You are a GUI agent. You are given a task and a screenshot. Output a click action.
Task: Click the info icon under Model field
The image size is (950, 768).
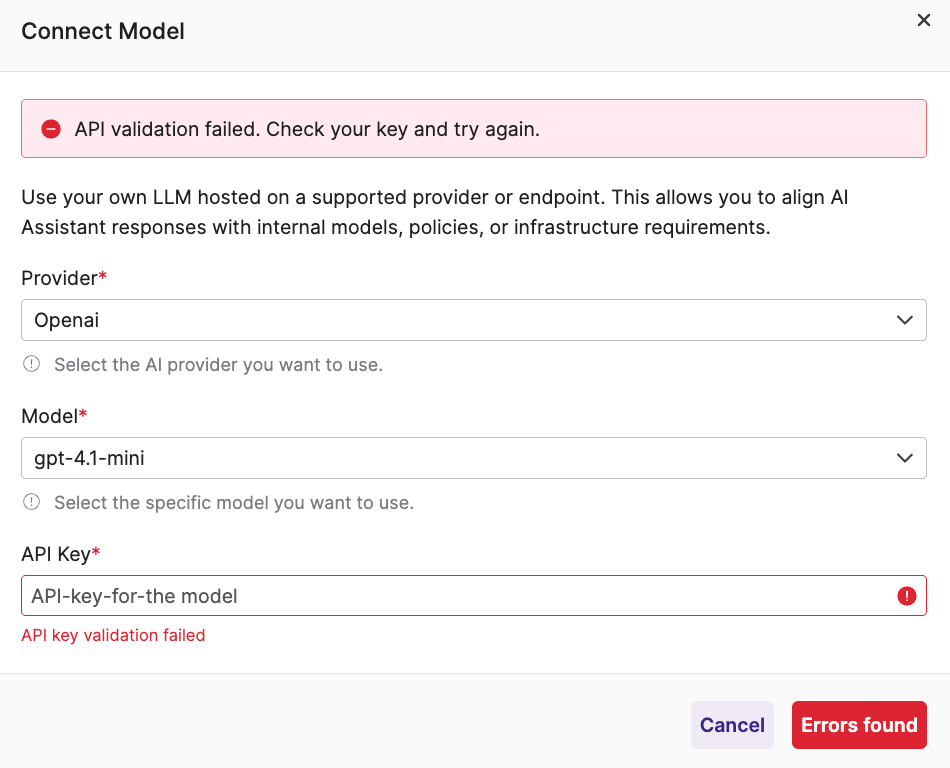[32, 502]
